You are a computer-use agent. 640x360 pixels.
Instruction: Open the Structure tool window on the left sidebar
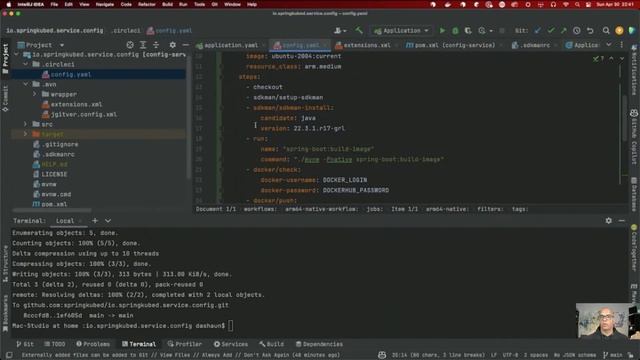click(5, 264)
